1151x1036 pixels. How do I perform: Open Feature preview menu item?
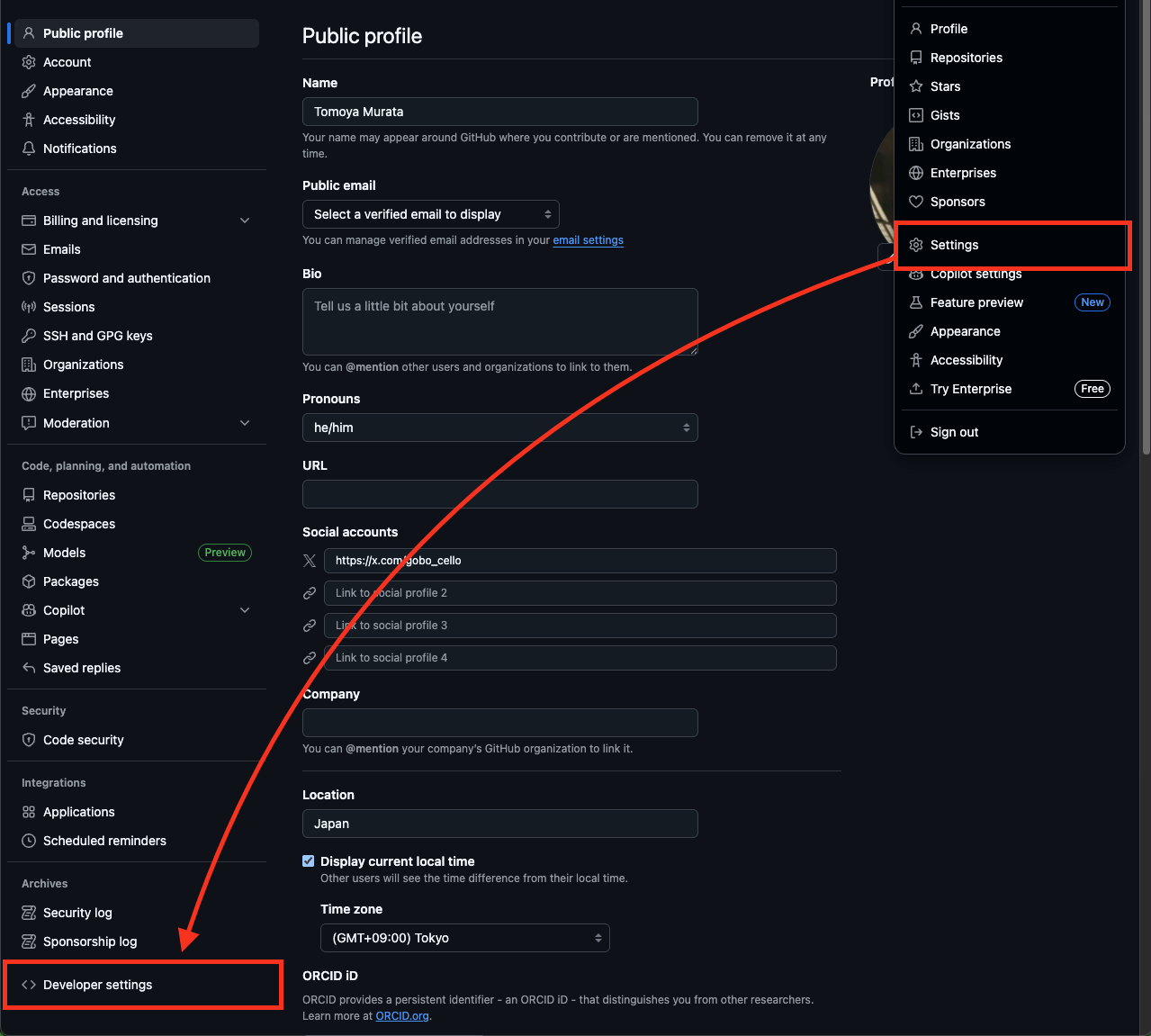[x=1010, y=302]
